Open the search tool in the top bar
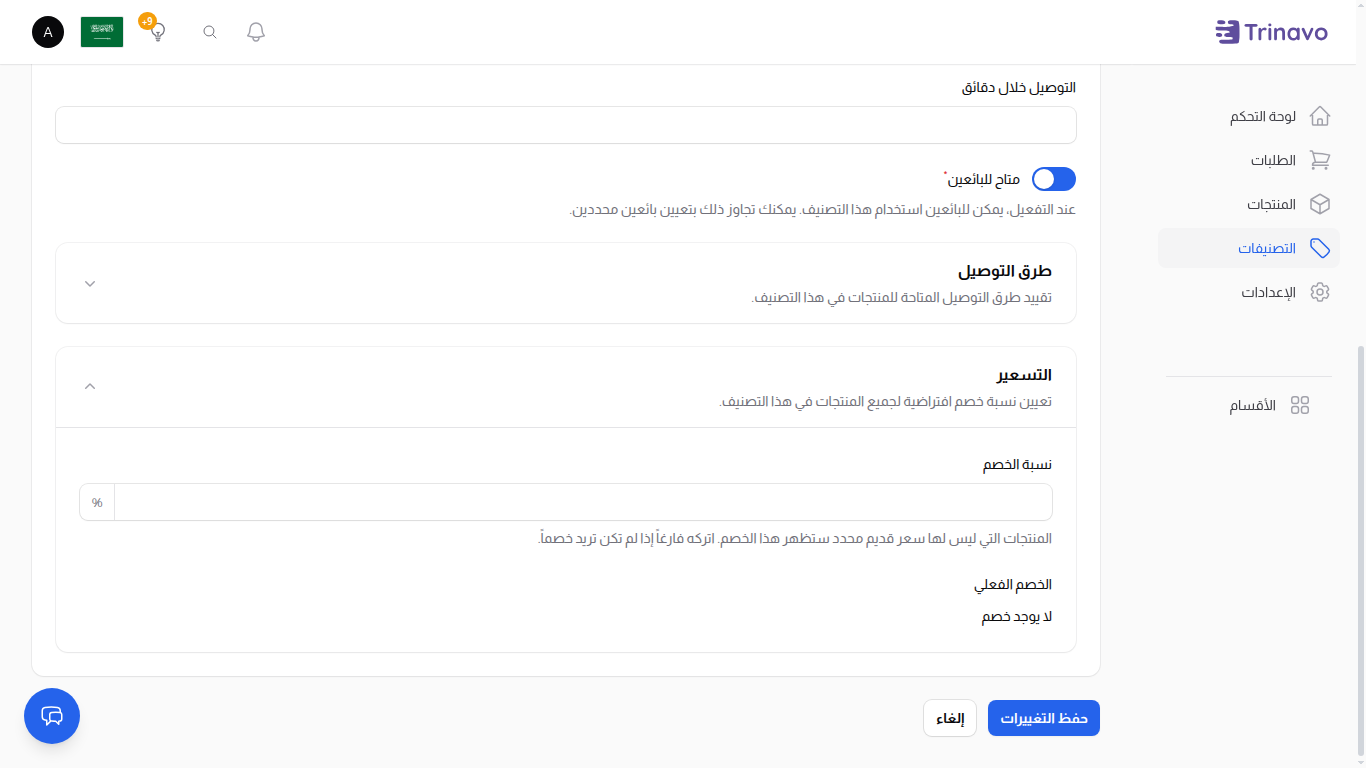Screen dimensions: 1366x768 click(x=209, y=31)
